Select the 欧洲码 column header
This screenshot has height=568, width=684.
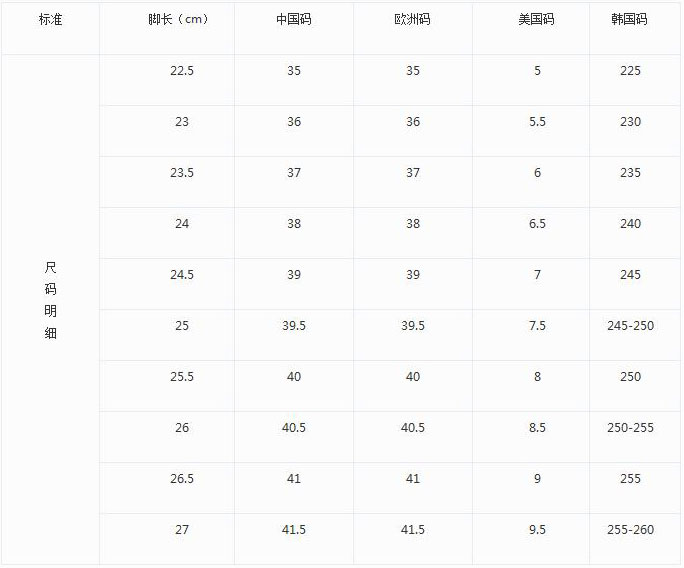pyautogui.click(x=413, y=20)
